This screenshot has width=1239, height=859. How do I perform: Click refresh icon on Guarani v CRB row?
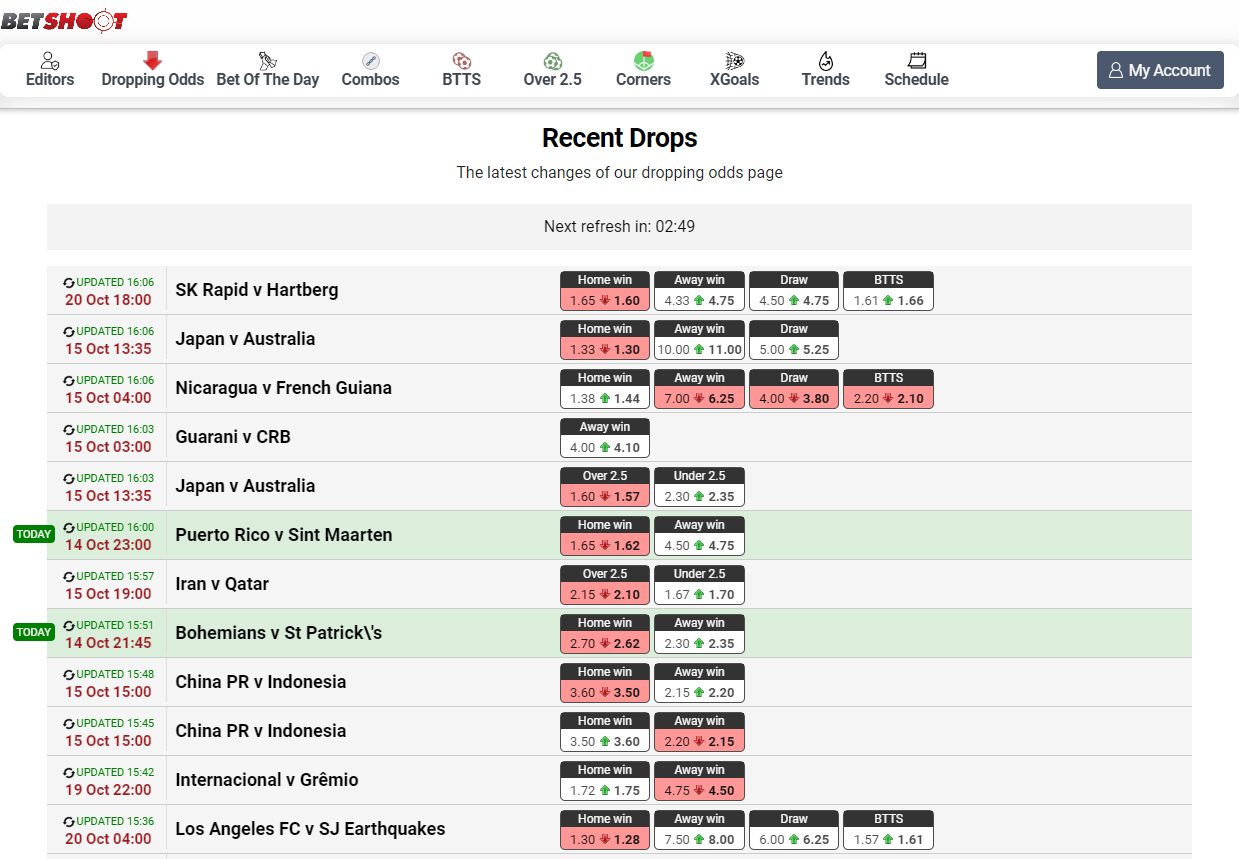tap(69, 430)
